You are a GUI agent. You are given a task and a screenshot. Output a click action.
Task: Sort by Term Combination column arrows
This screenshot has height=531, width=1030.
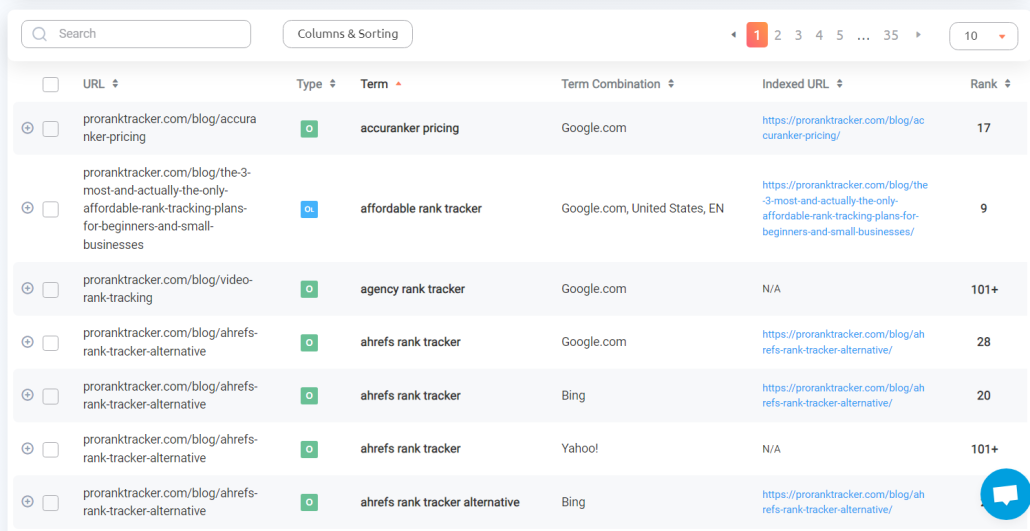671,84
